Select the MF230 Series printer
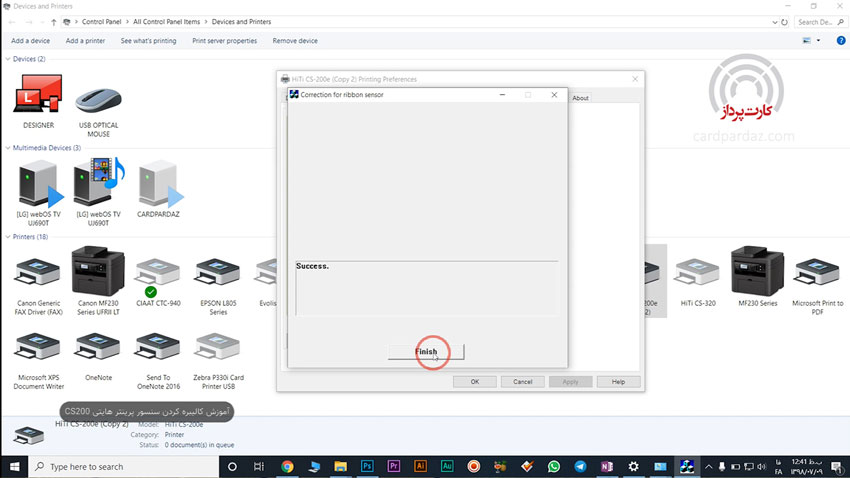850x478 pixels. pyautogui.click(x=757, y=277)
